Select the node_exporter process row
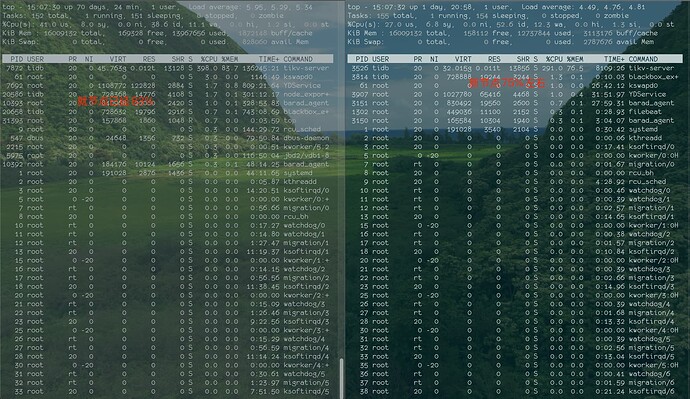690x399 pixels. [x=167, y=94]
